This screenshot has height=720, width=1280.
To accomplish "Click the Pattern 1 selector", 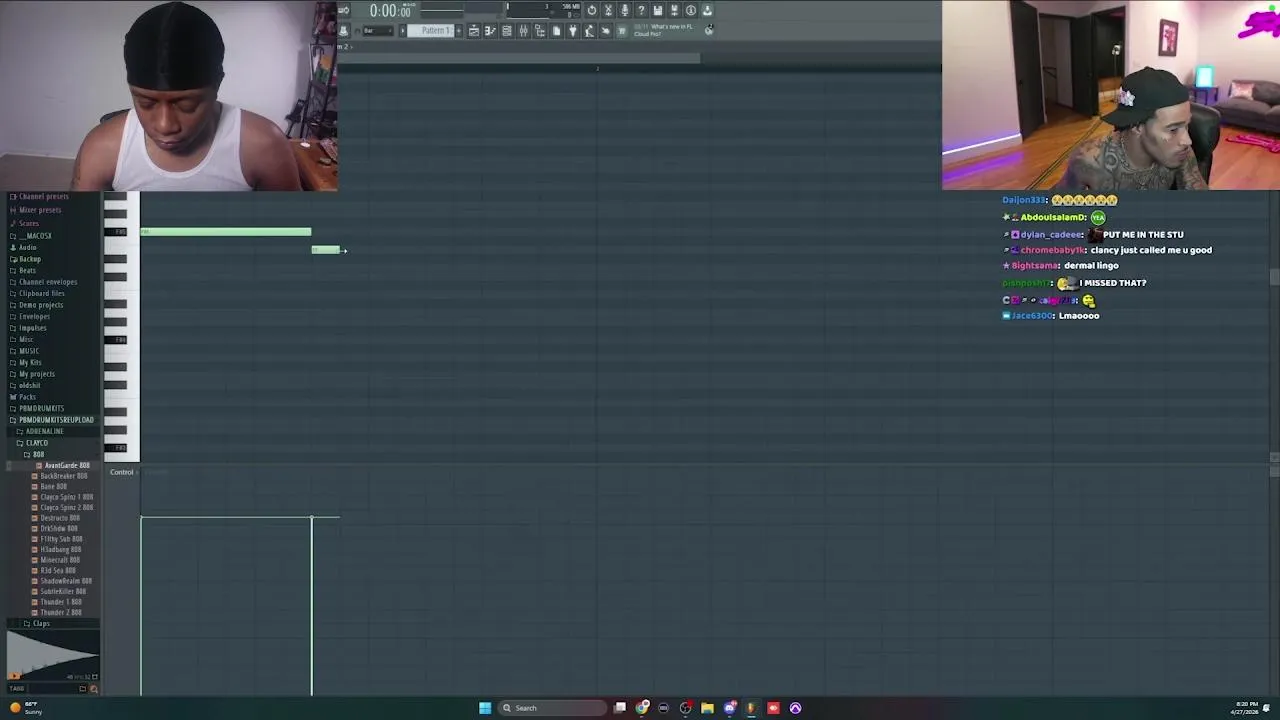I will coord(431,31).
